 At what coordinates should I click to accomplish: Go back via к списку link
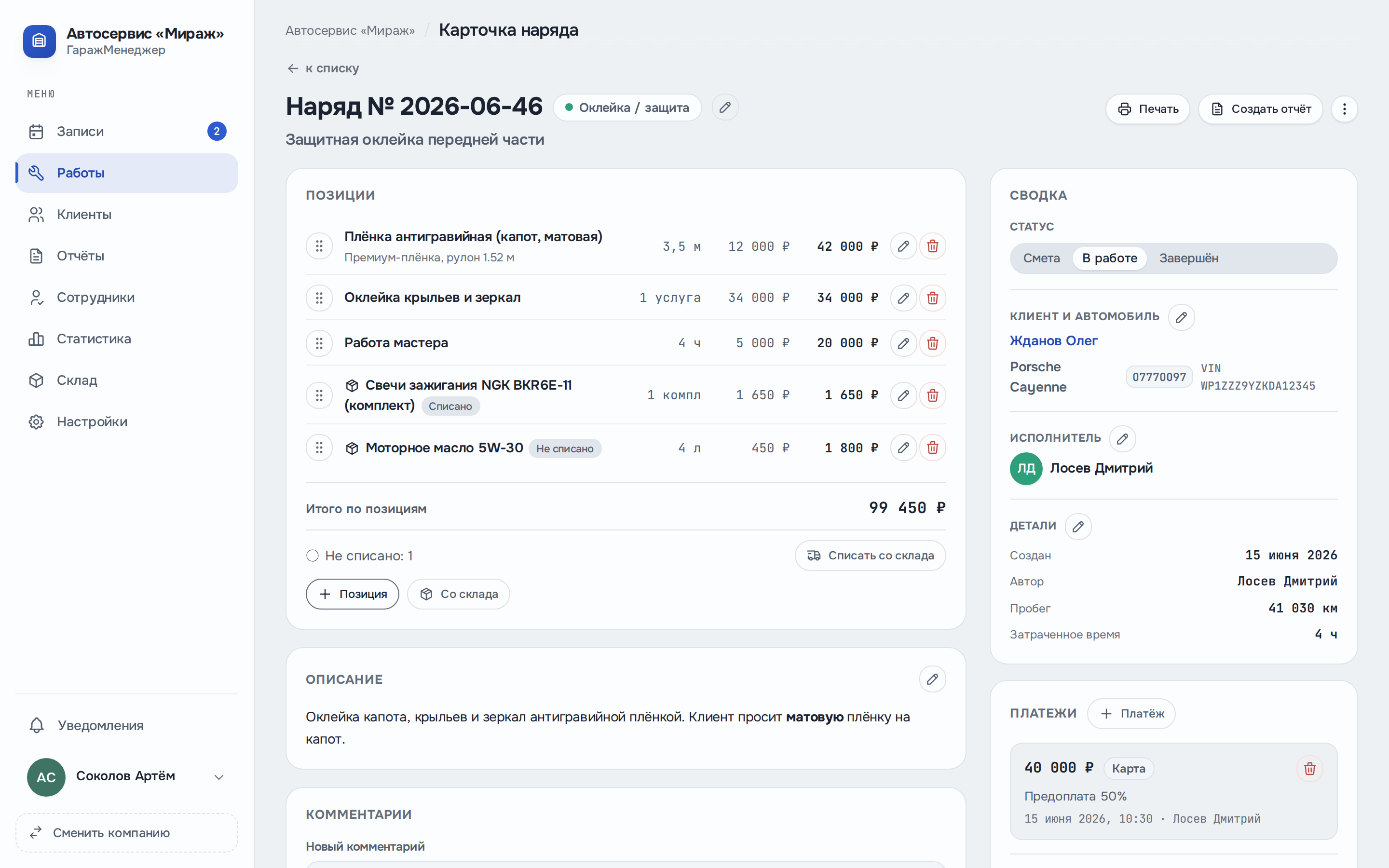(323, 68)
